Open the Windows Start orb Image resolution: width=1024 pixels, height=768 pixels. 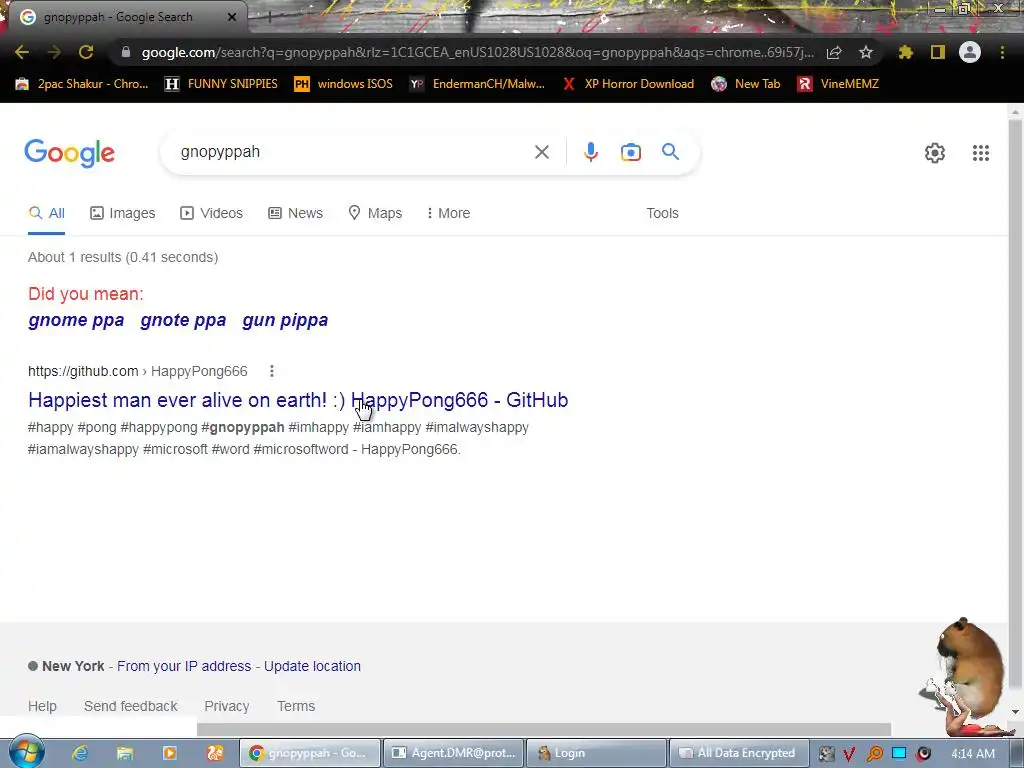tap(26, 752)
